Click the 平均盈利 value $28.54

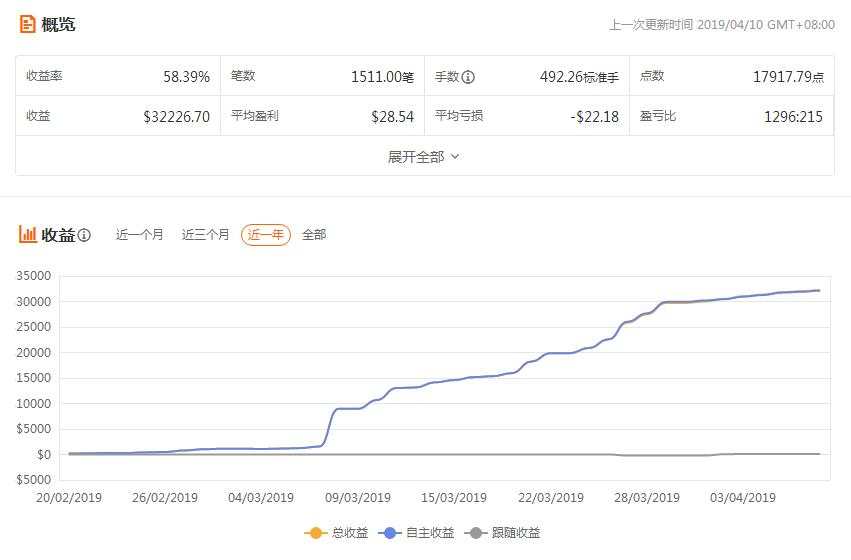(392, 117)
